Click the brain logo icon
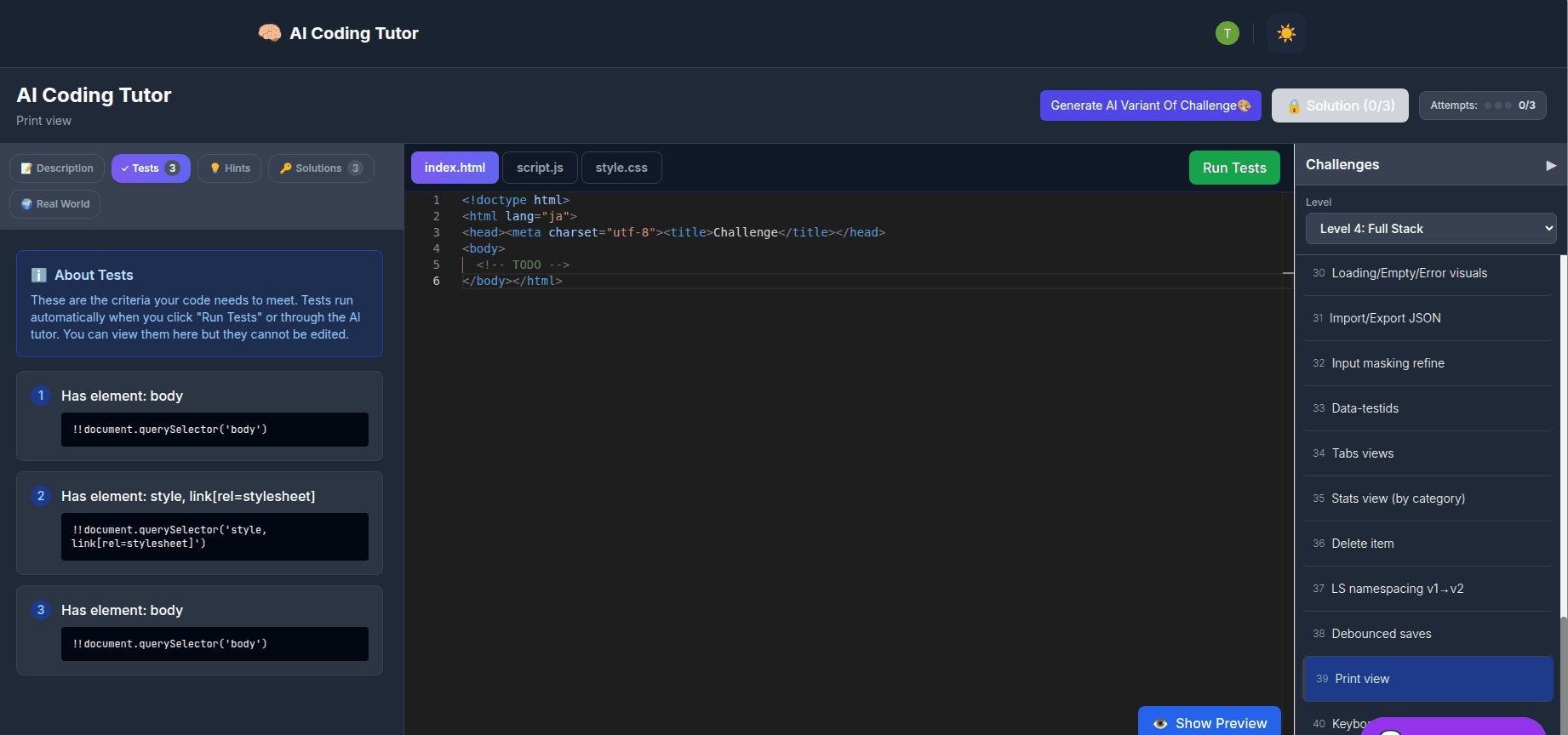 point(270,33)
